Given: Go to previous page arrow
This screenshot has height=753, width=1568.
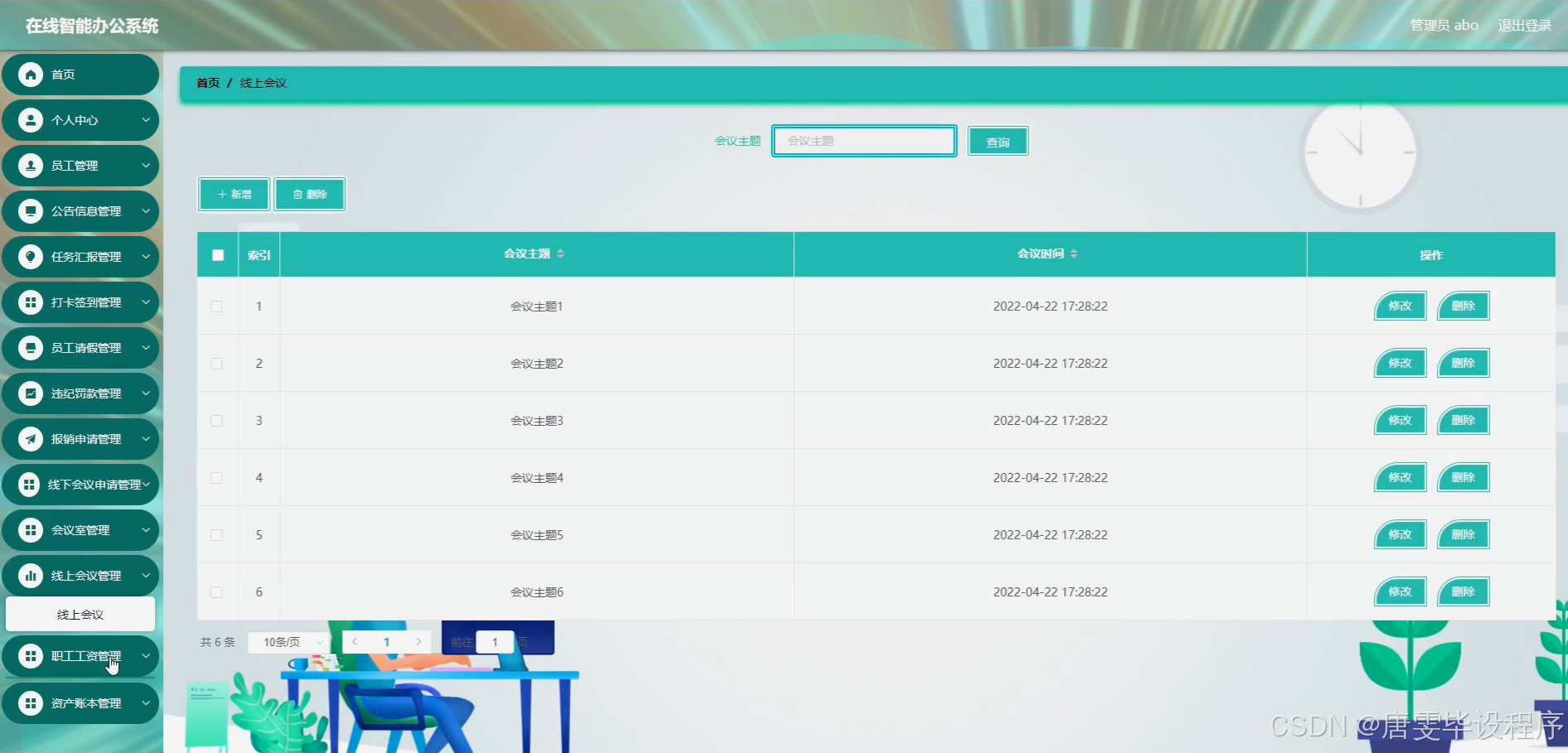Looking at the screenshot, I should (x=355, y=642).
